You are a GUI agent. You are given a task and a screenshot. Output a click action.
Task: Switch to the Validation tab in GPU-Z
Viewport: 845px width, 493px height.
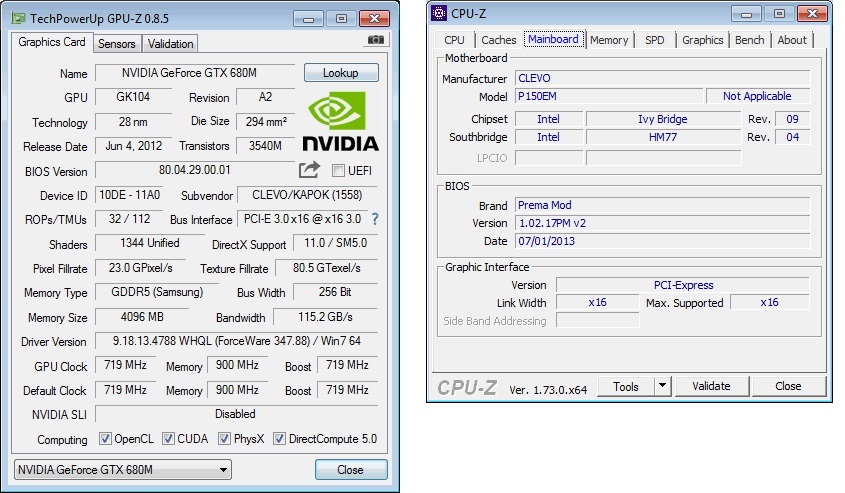[x=170, y=44]
